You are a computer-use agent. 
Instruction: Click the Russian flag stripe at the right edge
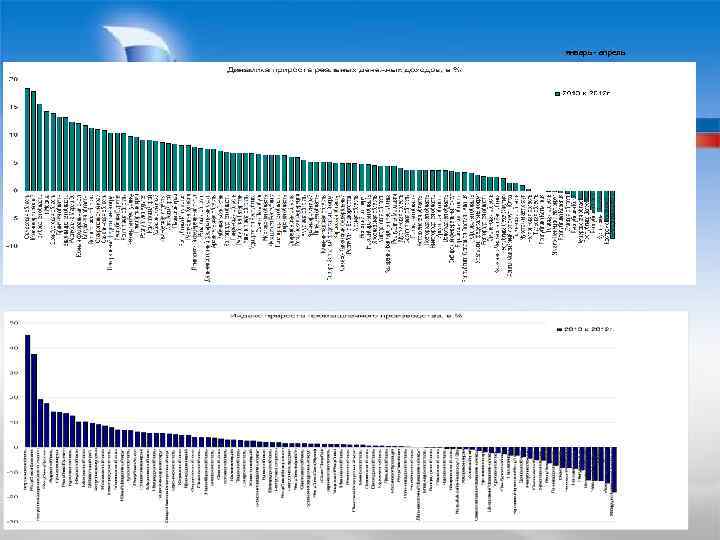click(708, 133)
